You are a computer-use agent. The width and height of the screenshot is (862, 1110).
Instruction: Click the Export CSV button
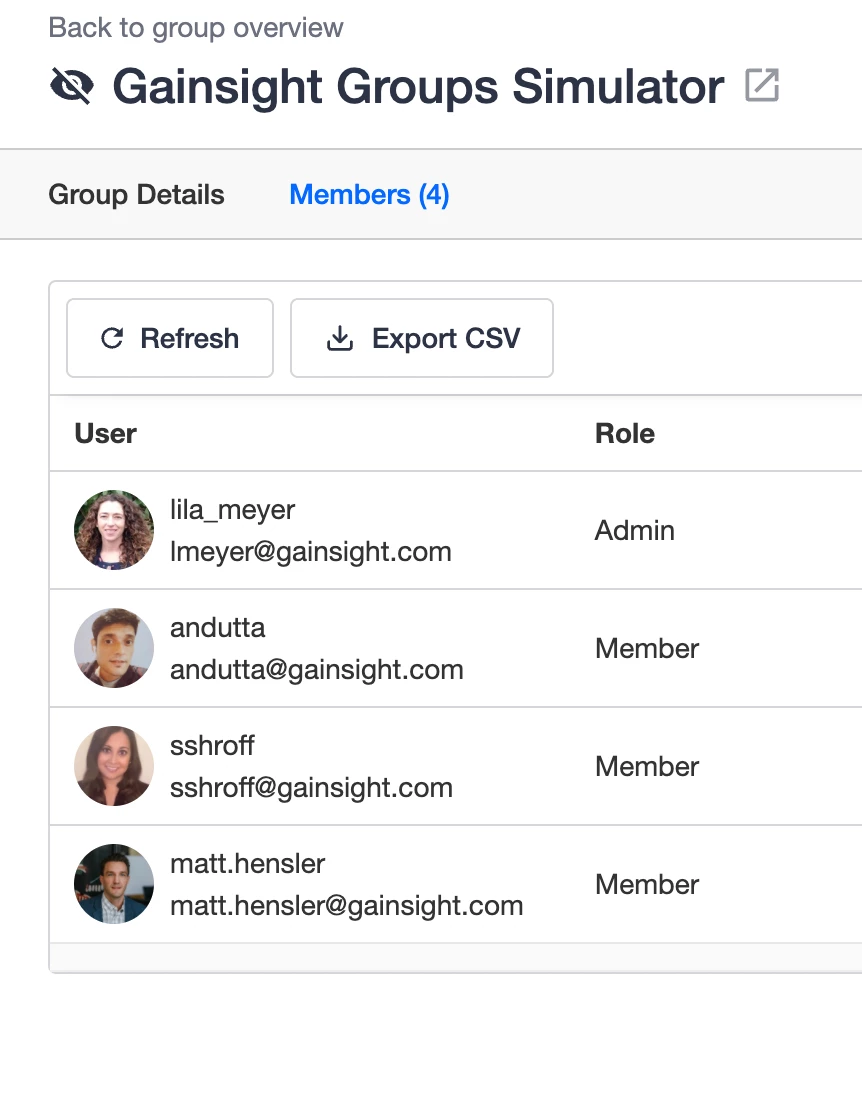point(422,338)
